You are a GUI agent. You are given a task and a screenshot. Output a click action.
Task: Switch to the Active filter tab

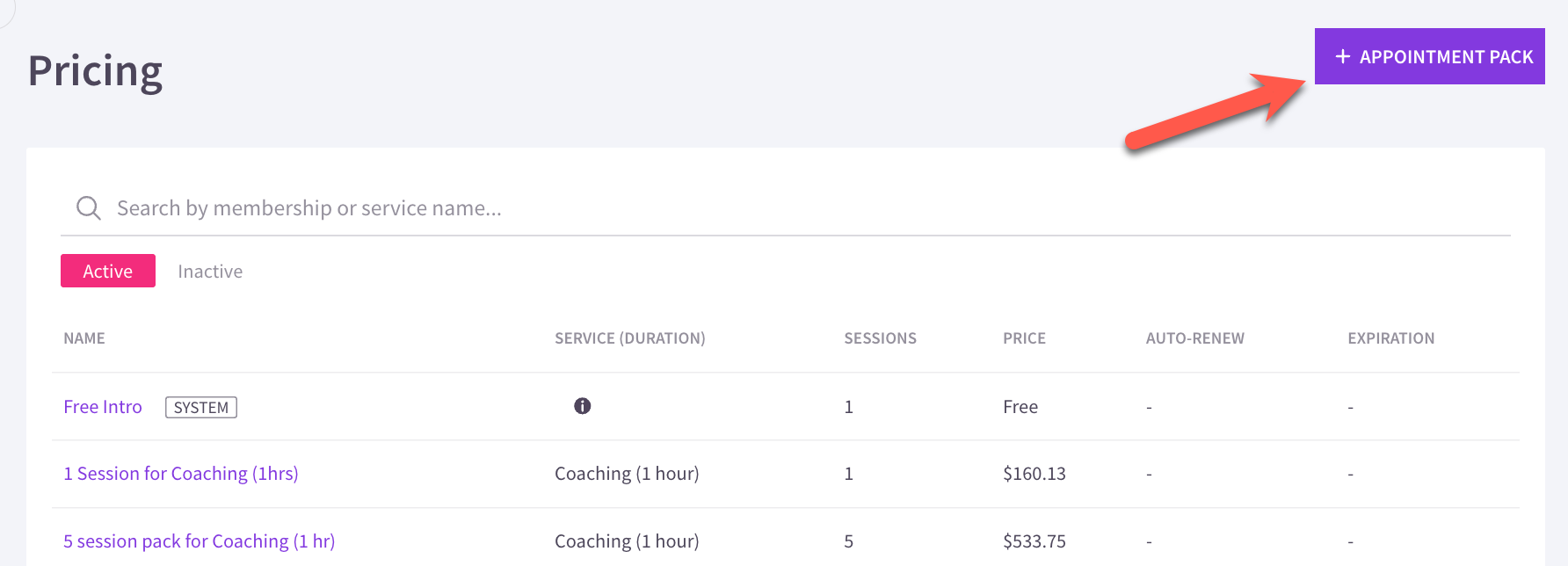pos(108,271)
